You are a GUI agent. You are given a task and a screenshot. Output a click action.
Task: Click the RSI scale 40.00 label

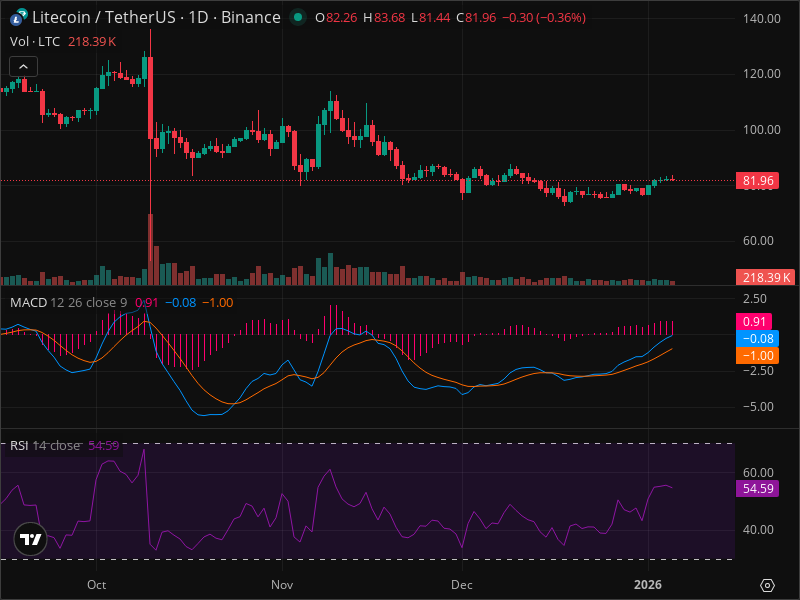pyautogui.click(x=758, y=530)
